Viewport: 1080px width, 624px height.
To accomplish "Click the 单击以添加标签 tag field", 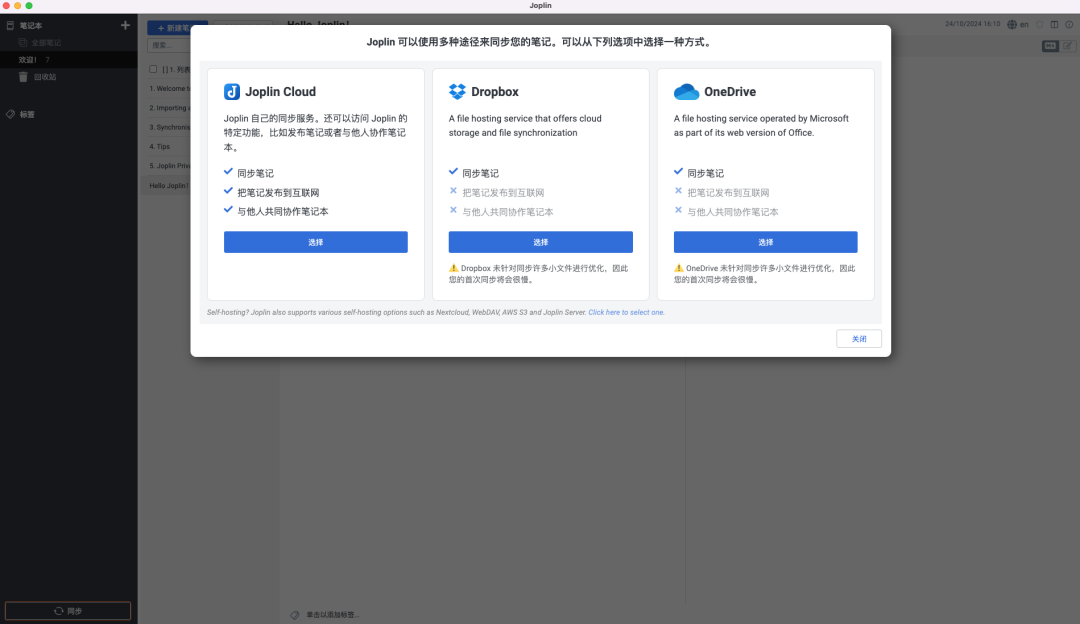I will point(333,615).
